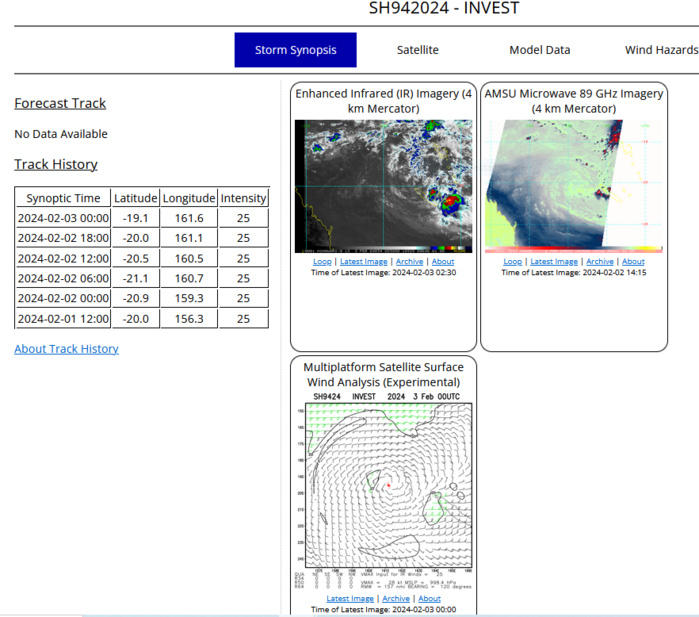699x617 pixels.
Task: Open the Storm Synopsis tab
Action: pyautogui.click(x=295, y=50)
